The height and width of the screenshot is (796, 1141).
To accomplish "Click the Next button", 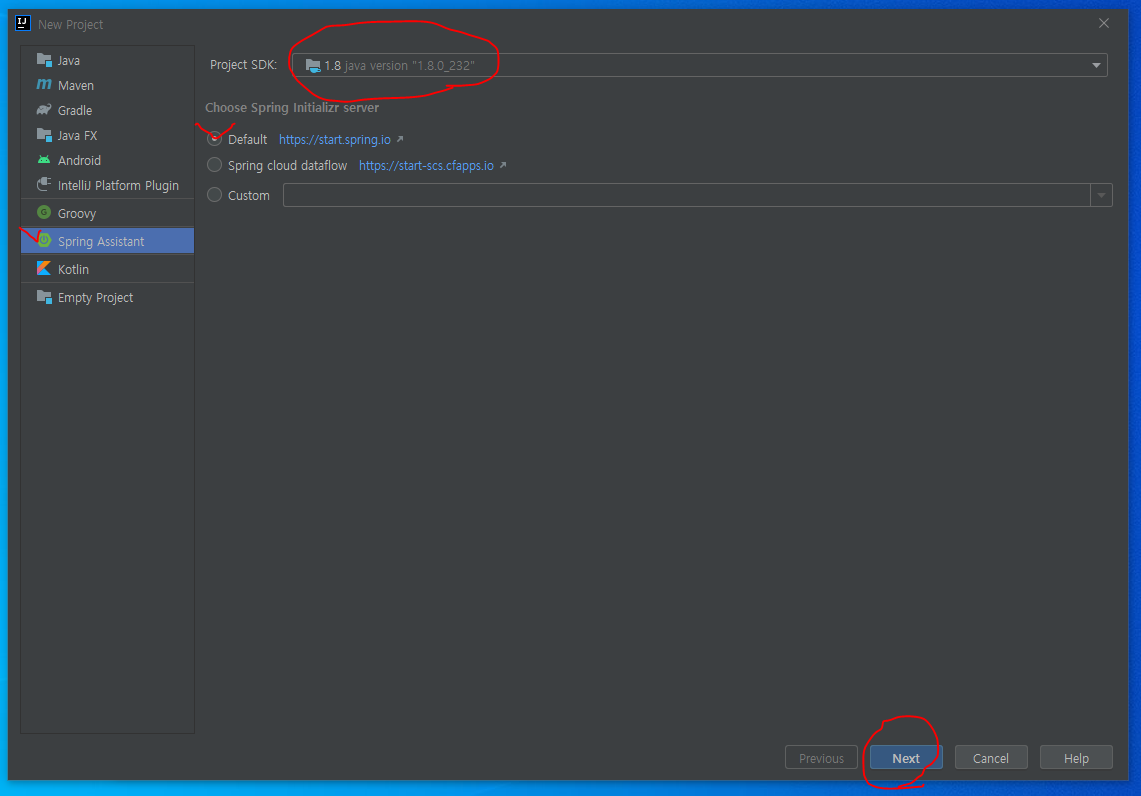I will [906, 757].
